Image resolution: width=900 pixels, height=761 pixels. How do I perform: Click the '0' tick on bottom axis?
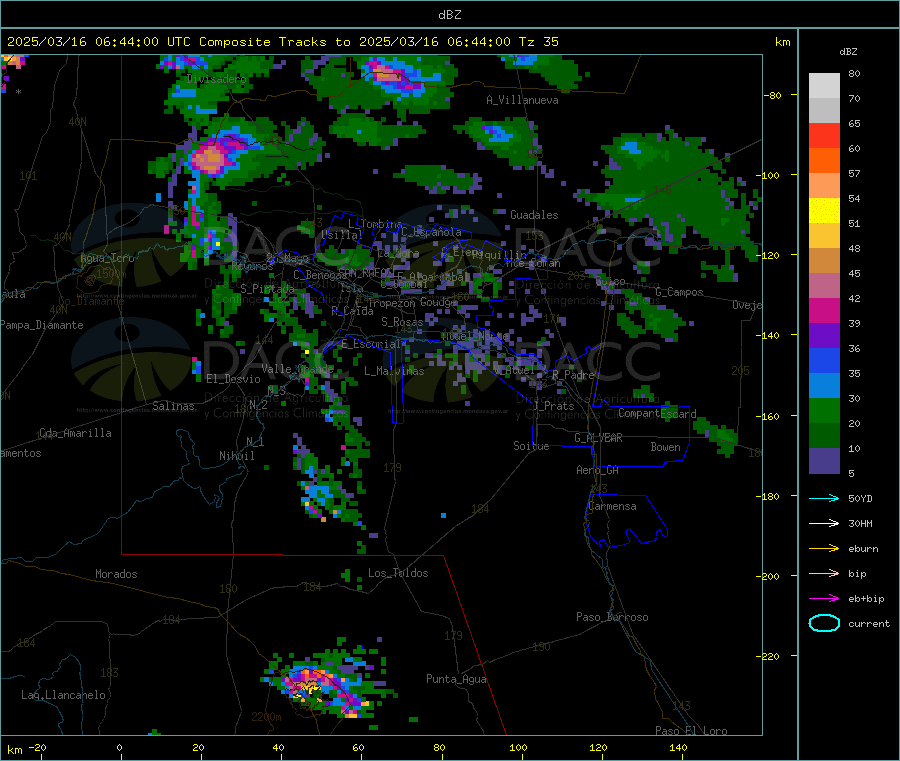click(119, 748)
